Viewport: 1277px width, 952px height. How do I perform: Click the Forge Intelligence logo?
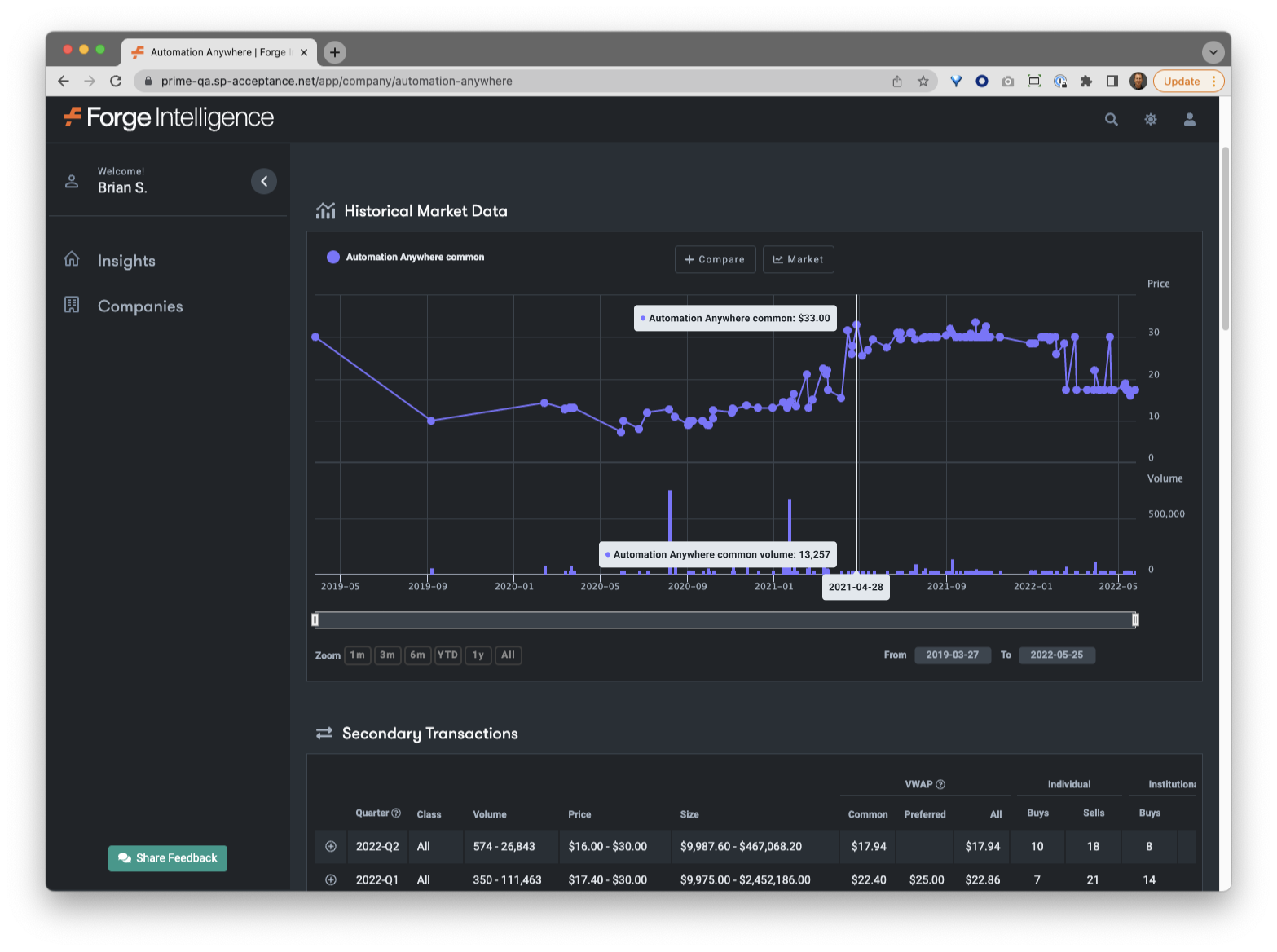(x=166, y=118)
